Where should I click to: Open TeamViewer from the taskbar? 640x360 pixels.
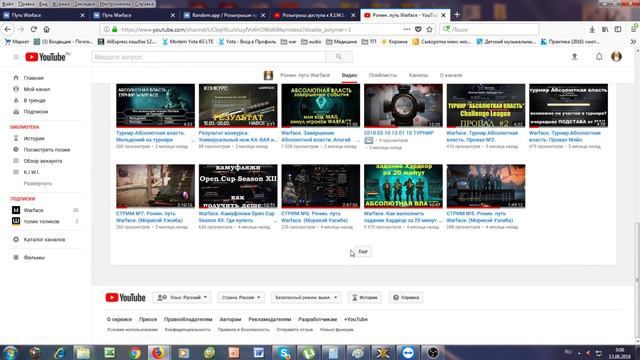click(x=408, y=353)
